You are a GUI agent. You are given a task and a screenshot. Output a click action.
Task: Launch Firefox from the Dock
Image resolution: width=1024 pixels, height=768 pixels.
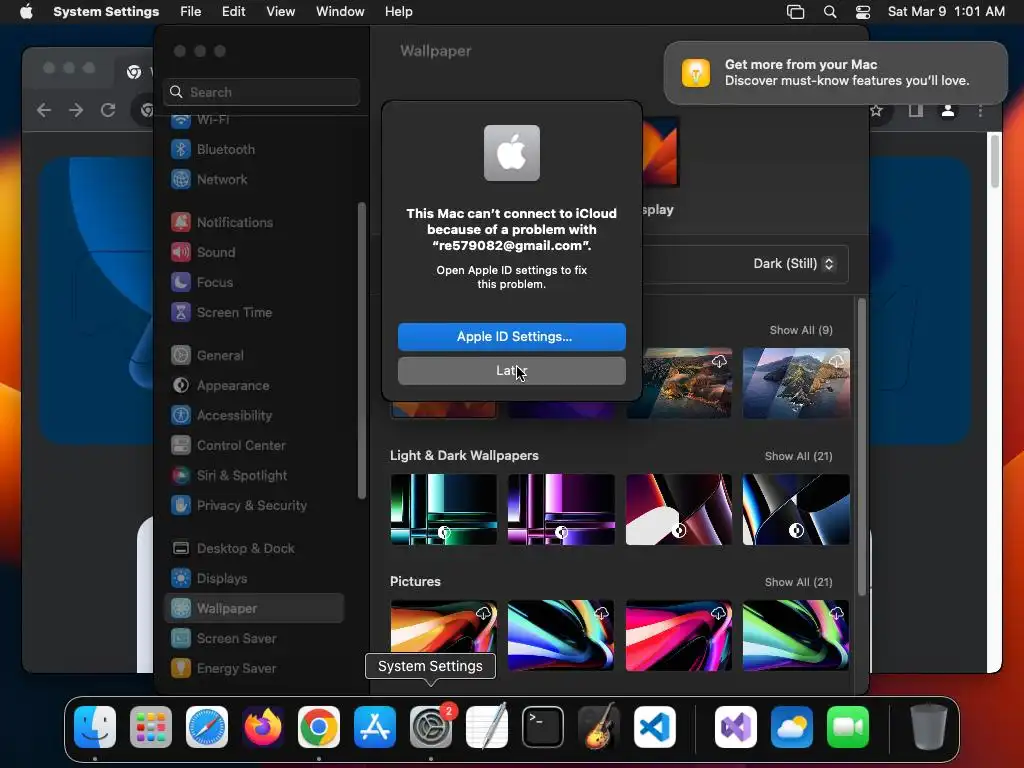[x=263, y=727]
